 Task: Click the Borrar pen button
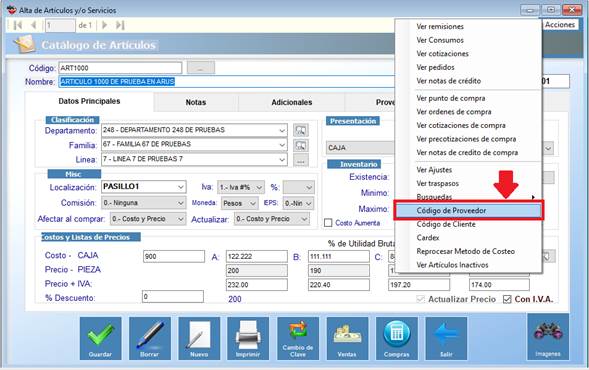point(150,338)
